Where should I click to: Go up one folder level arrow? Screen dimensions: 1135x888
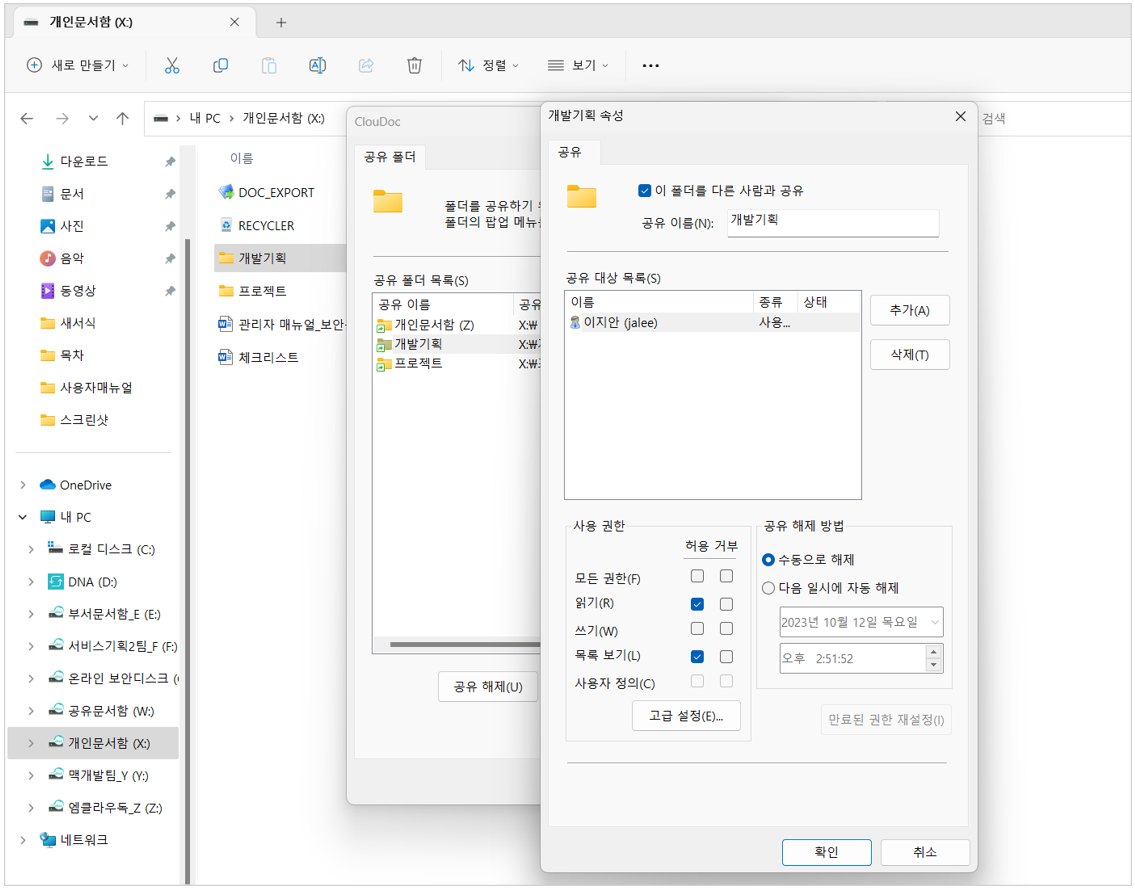click(x=122, y=119)
